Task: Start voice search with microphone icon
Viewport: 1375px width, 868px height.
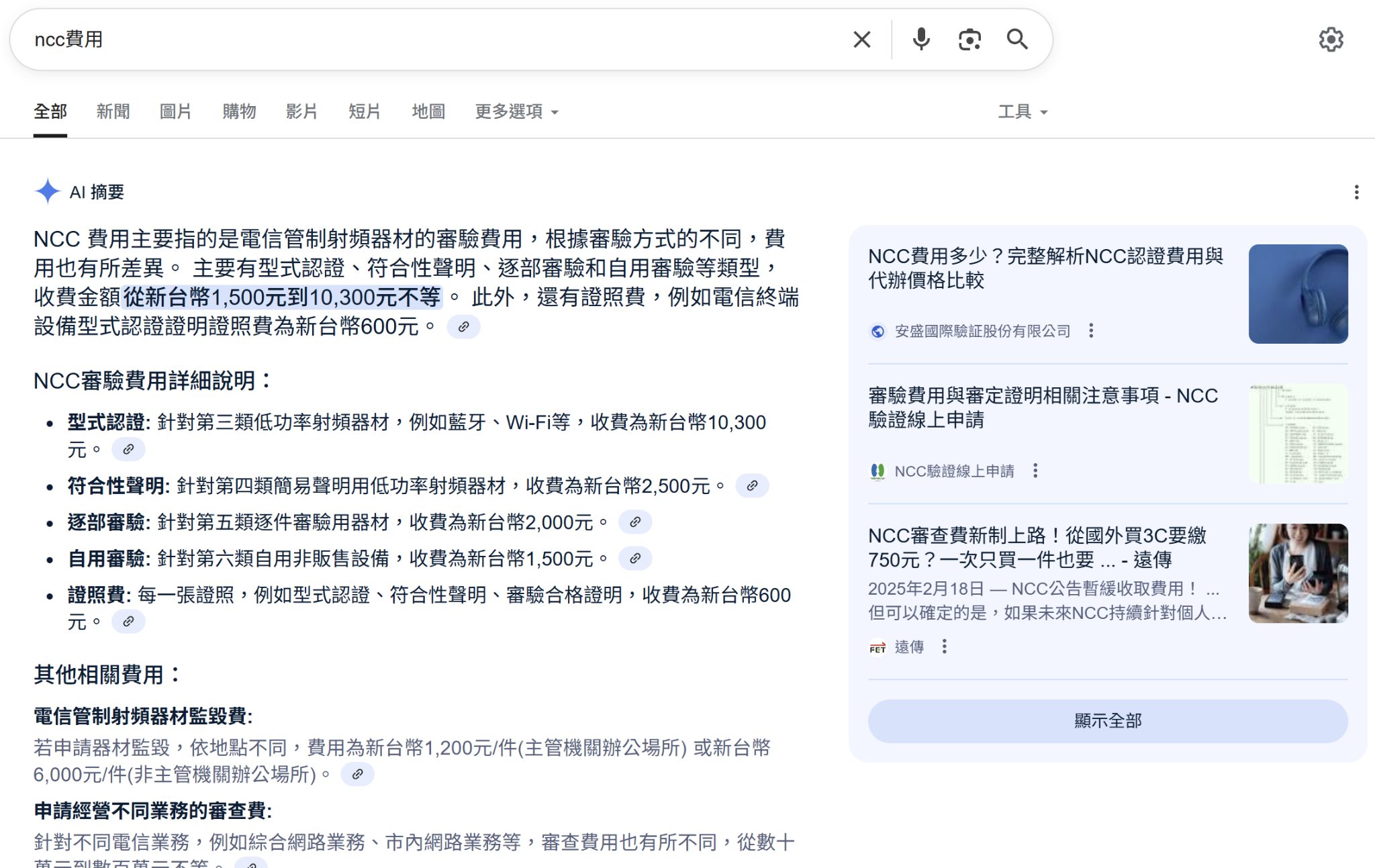Action: point(921,40)
